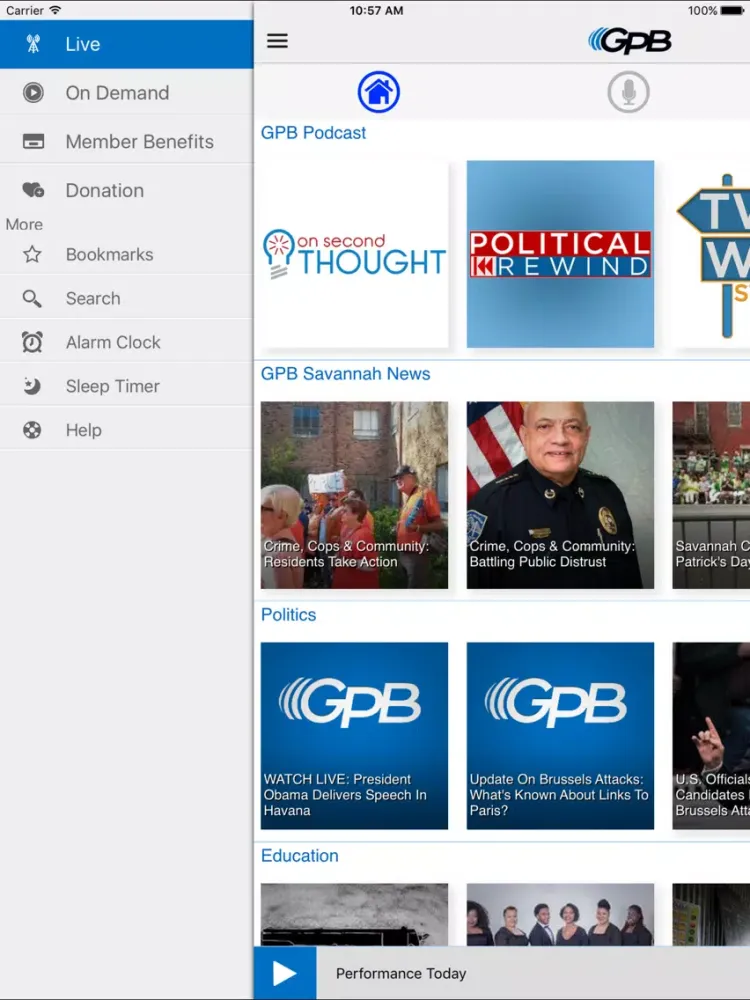The image size is (750, 1000).
Task: Open Alarm Clock menu entry
Action: click(x=126, y=342)
